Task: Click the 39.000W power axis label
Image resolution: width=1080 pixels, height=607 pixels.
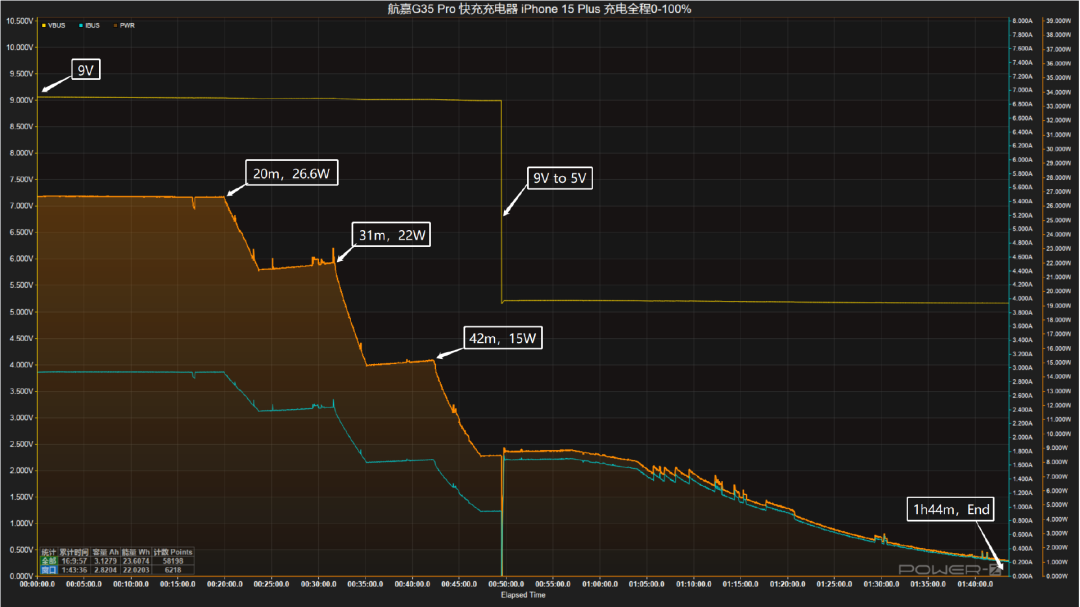Action: click(1059, 21)
